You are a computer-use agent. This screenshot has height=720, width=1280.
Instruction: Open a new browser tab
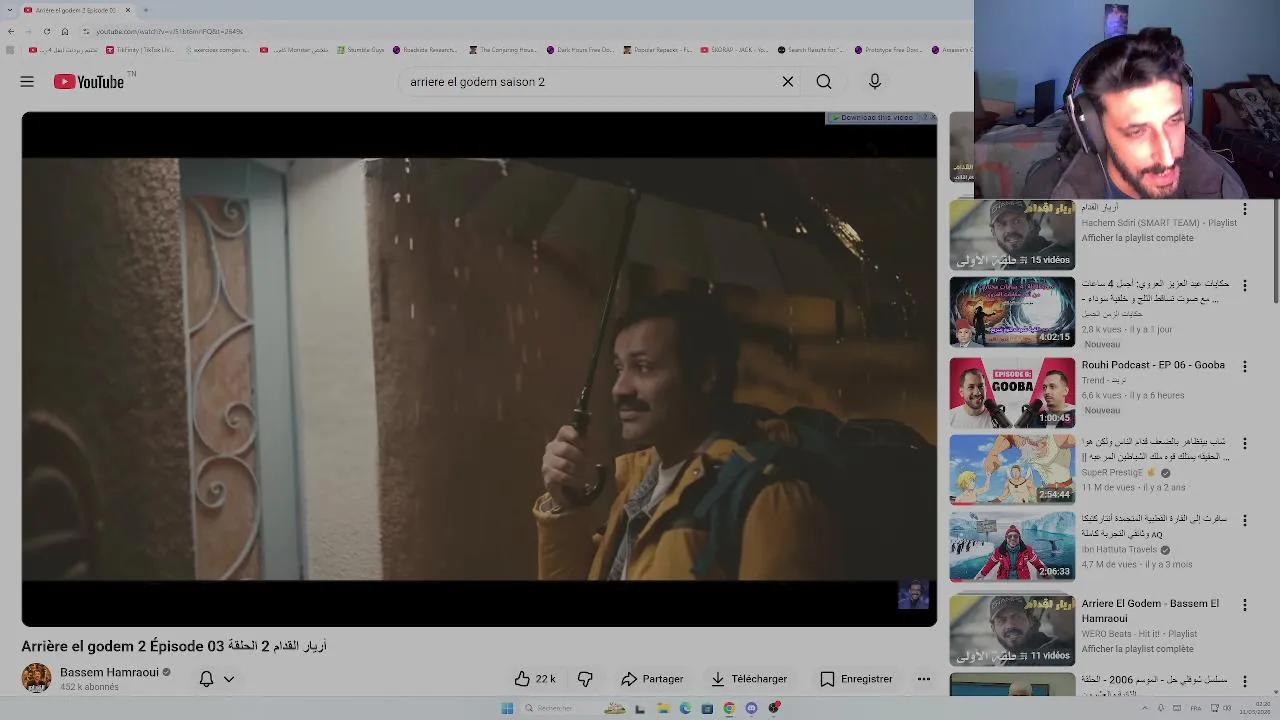click(146, 10)
